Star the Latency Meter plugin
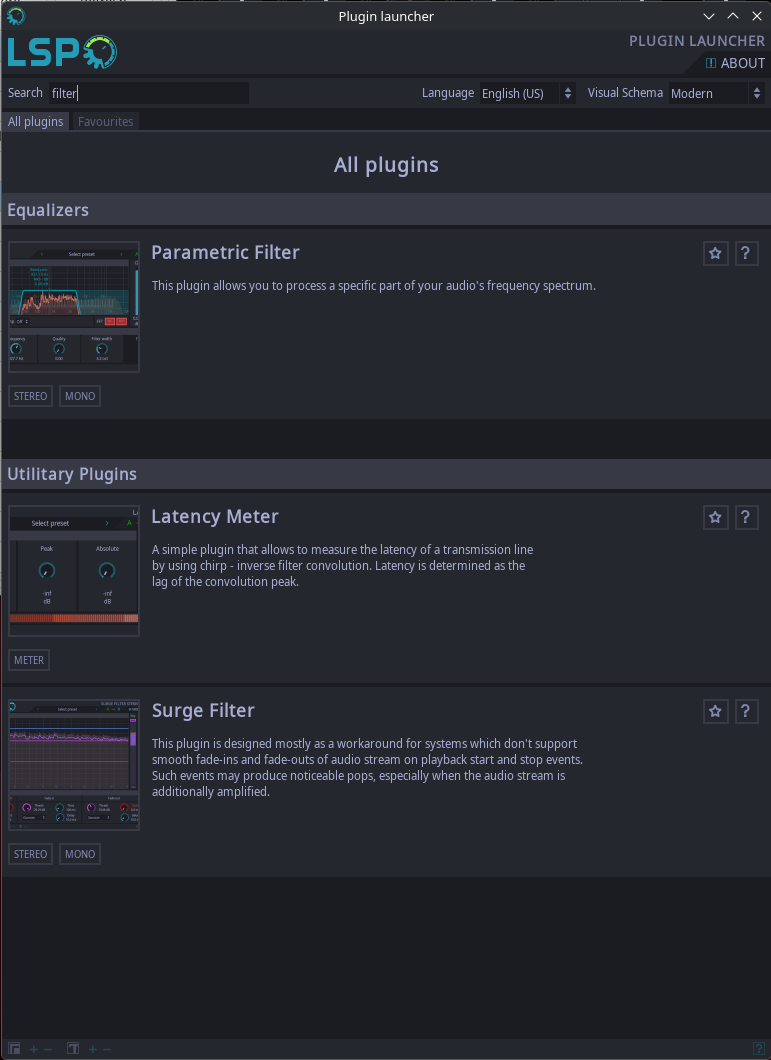The height and width of the screenshot is (1060, 771). [x=715, y=518]
